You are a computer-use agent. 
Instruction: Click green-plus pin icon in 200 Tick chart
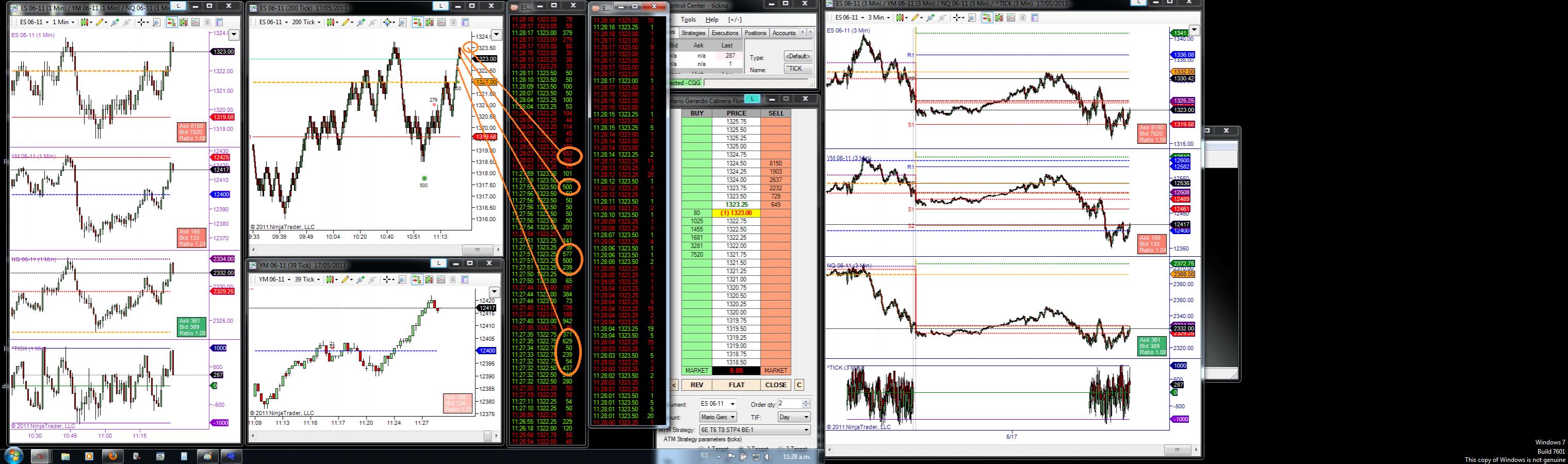361,23
